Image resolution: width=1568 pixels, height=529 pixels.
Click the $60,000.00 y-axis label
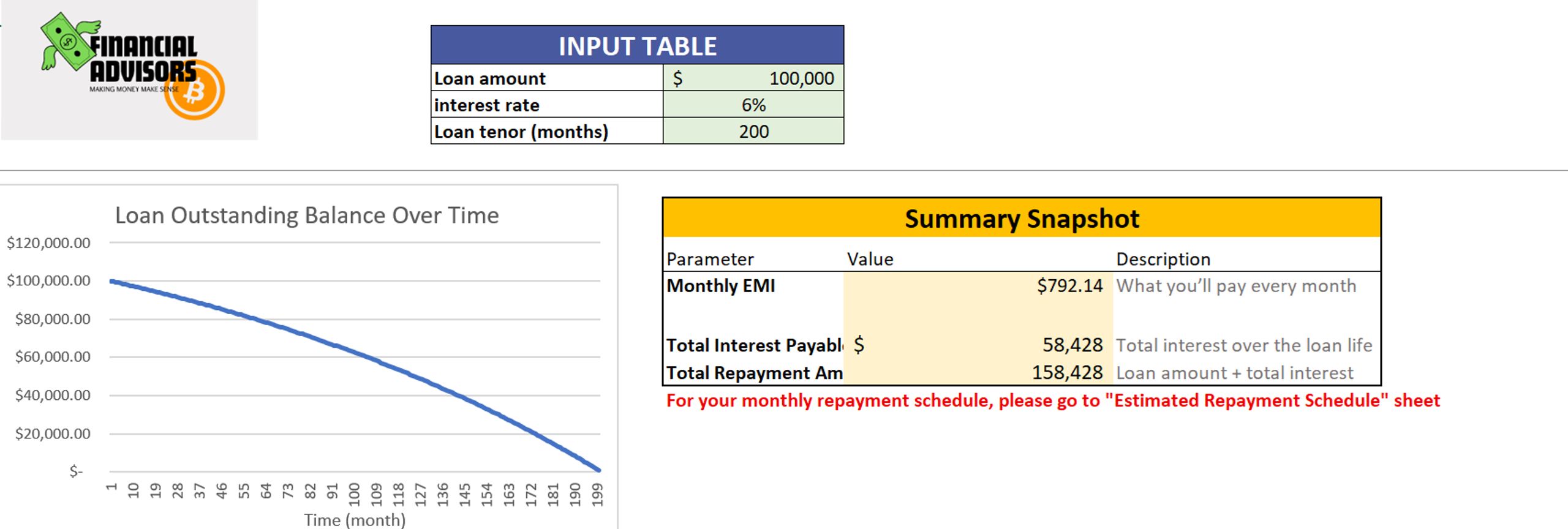click(53, 357)
